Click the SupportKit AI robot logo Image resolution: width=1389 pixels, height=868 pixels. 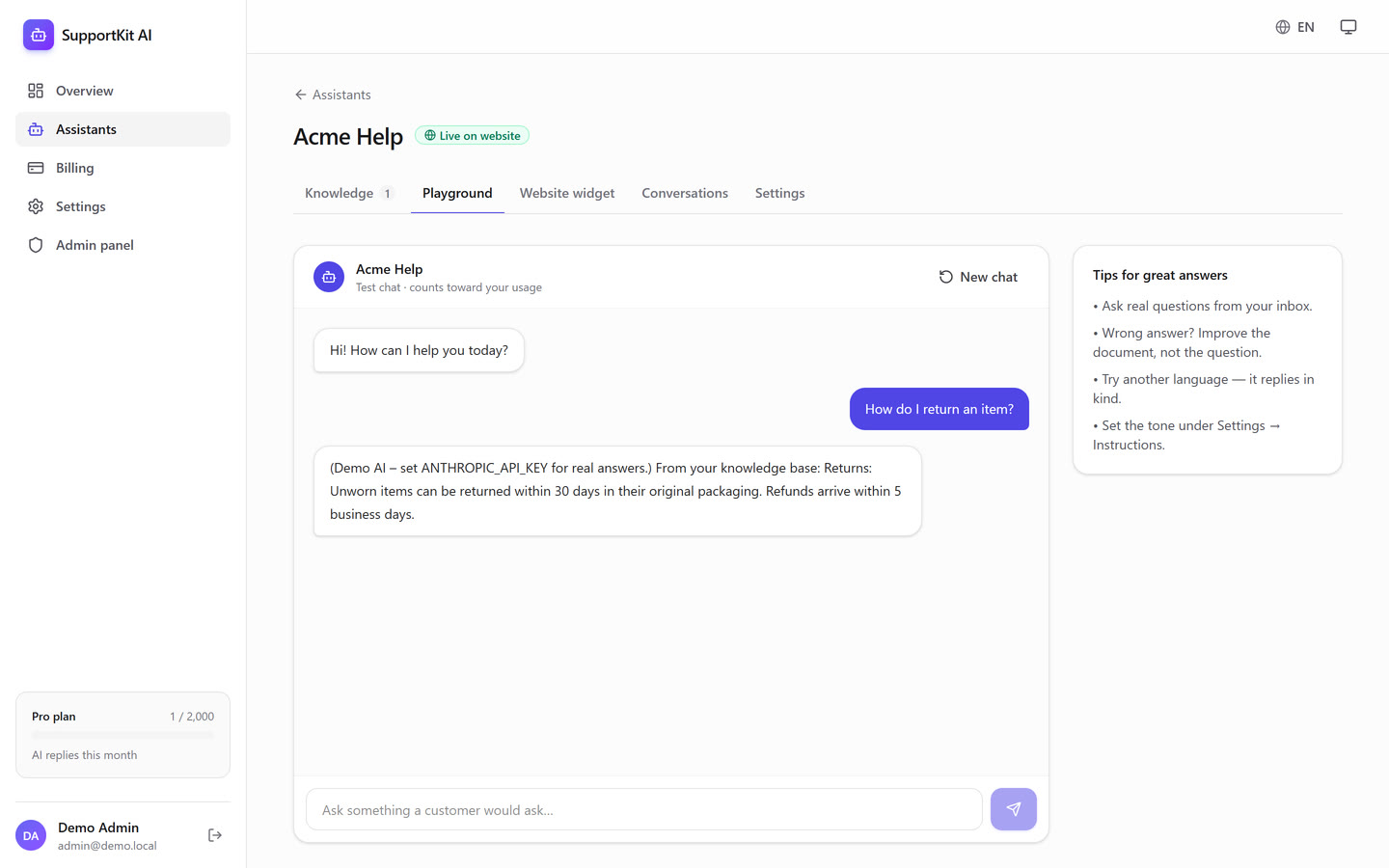[39, 35]
